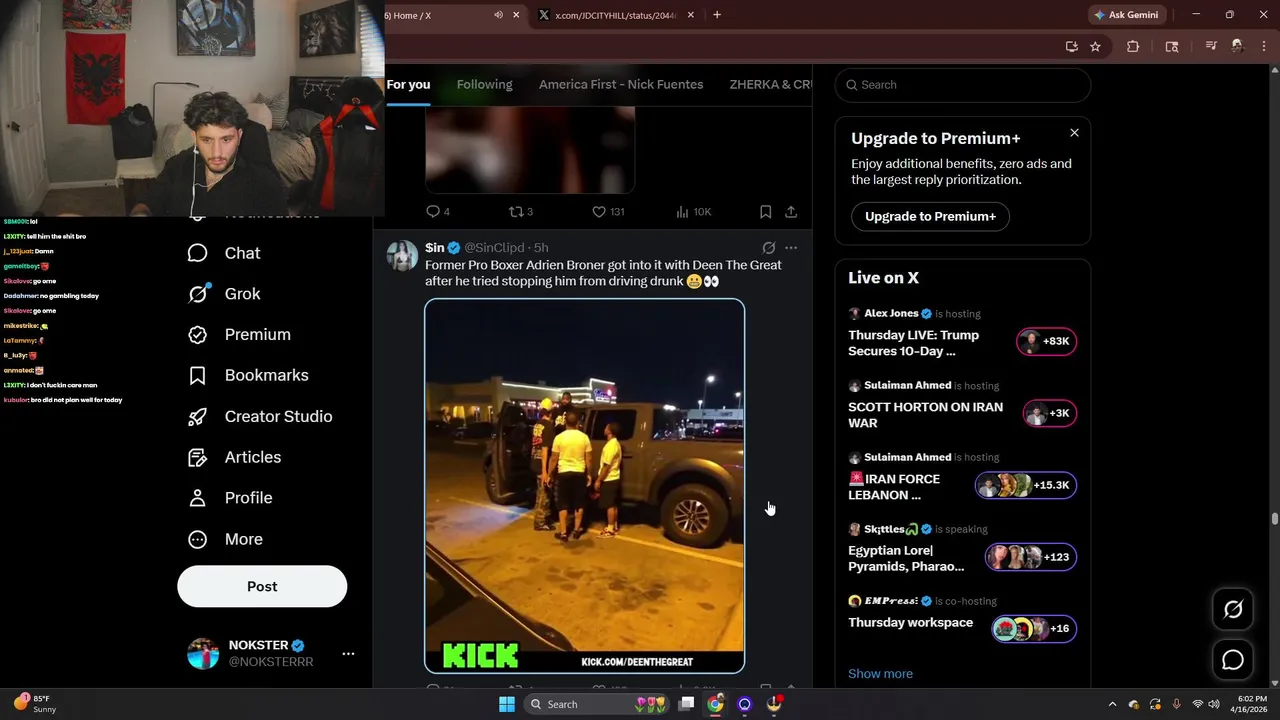Open a new browser tab

717,15
